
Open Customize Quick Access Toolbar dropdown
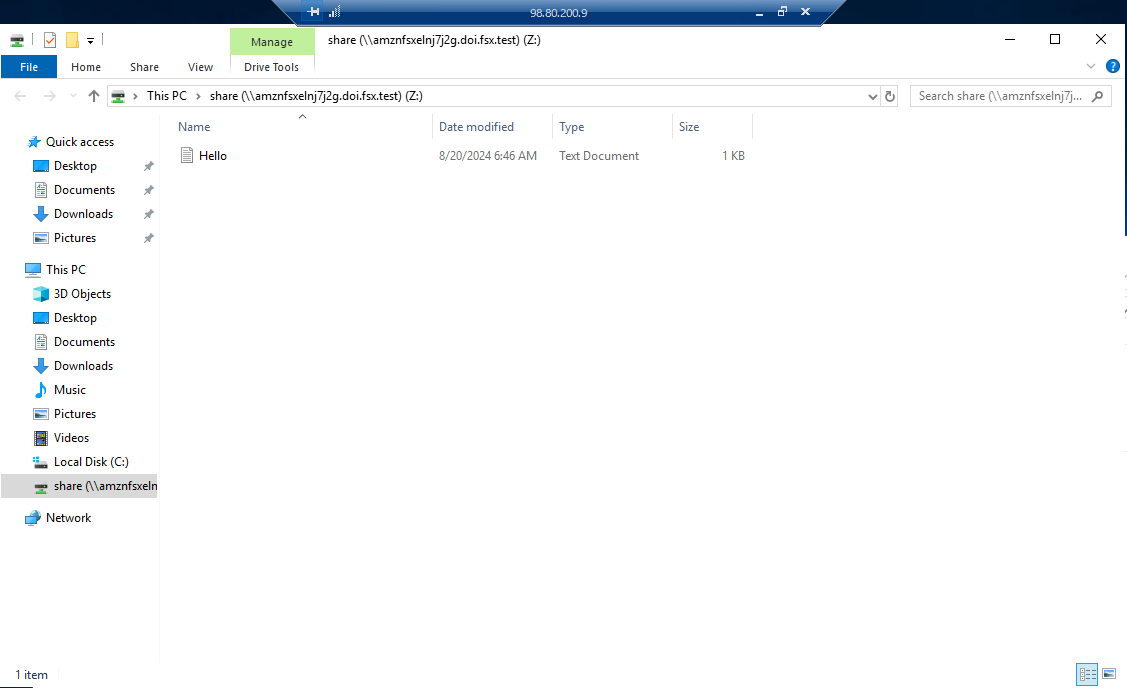(x=91, y=41)
